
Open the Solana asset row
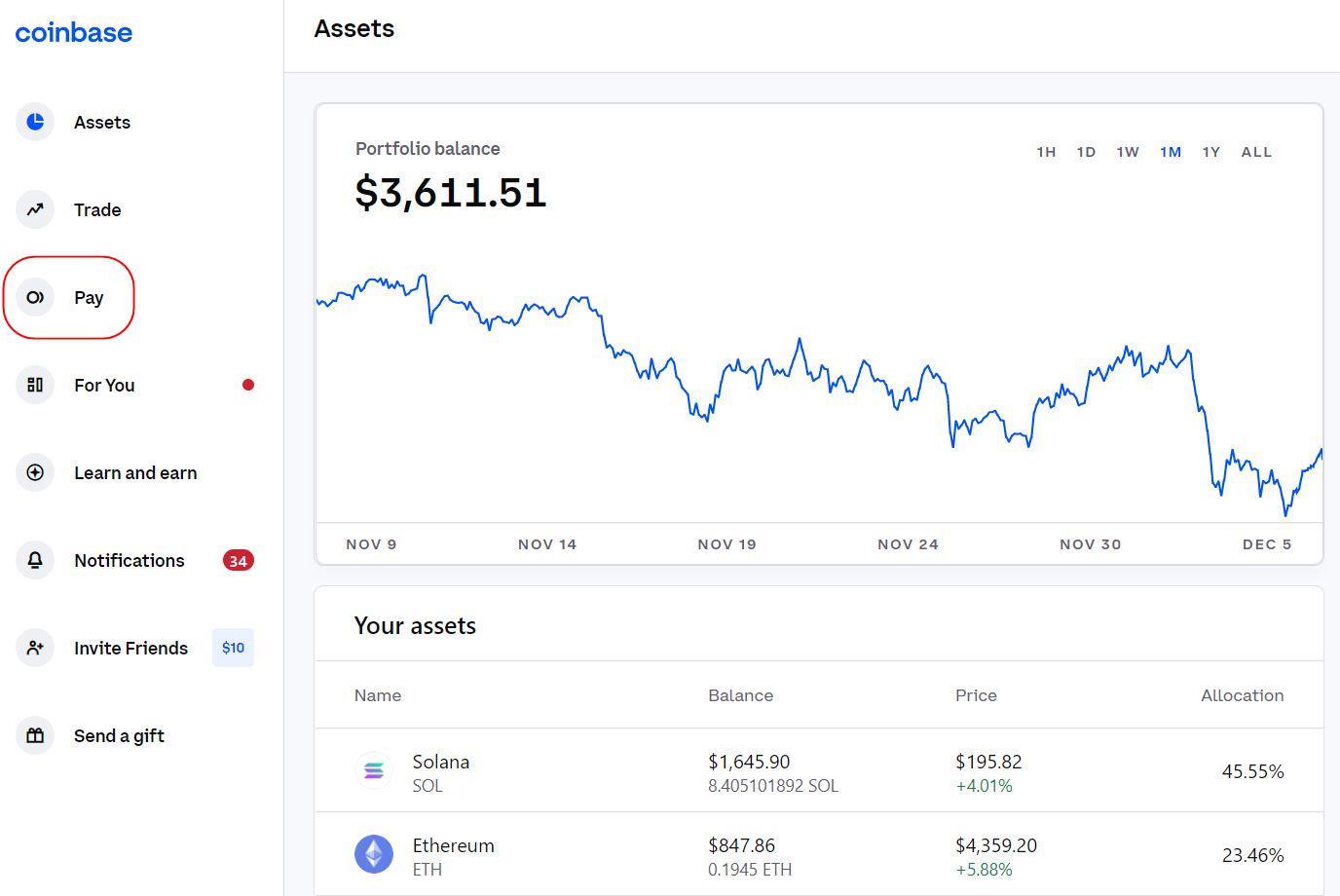(x=818, y=770)
